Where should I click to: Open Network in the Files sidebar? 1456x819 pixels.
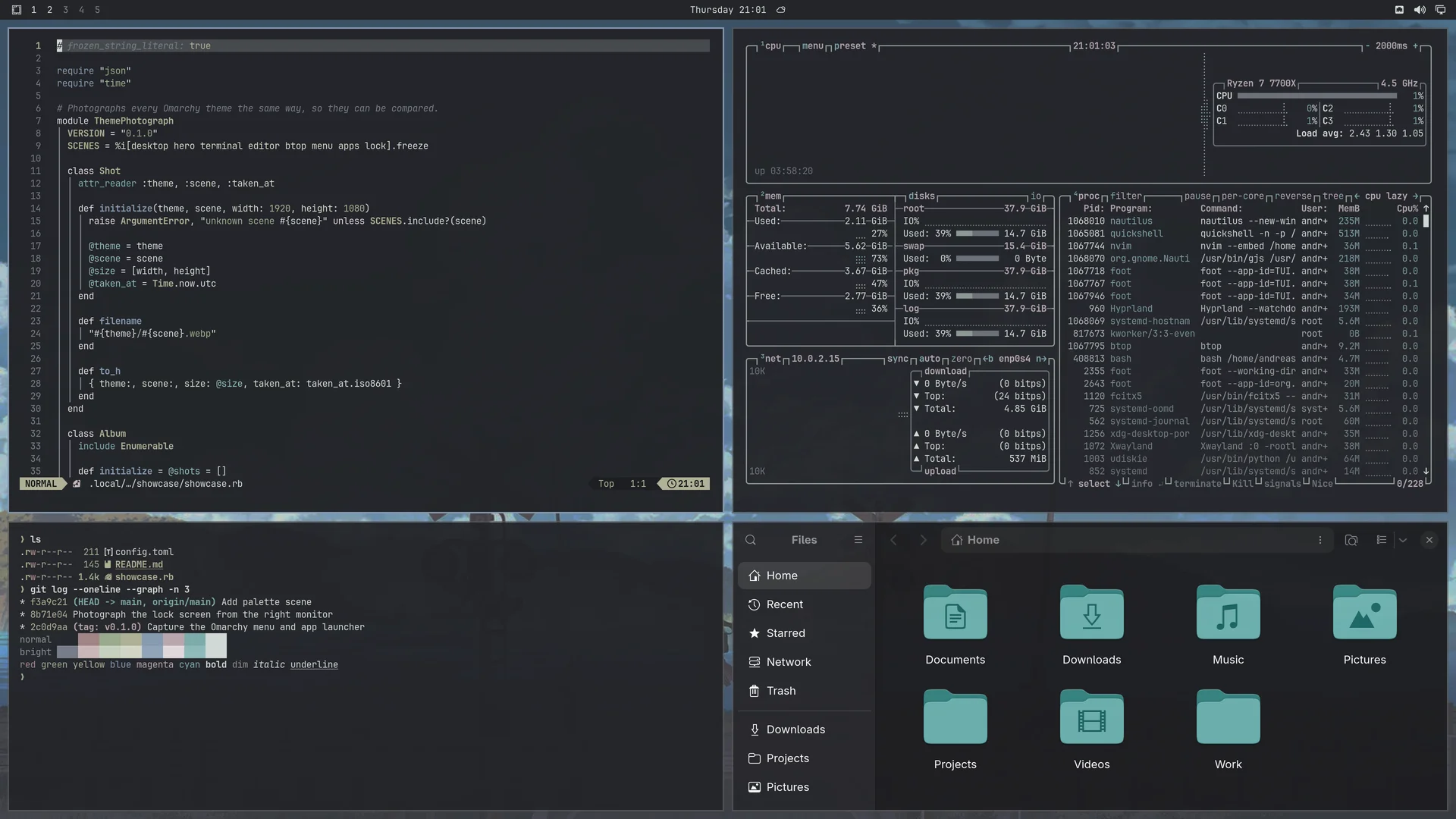pos(805,662)
